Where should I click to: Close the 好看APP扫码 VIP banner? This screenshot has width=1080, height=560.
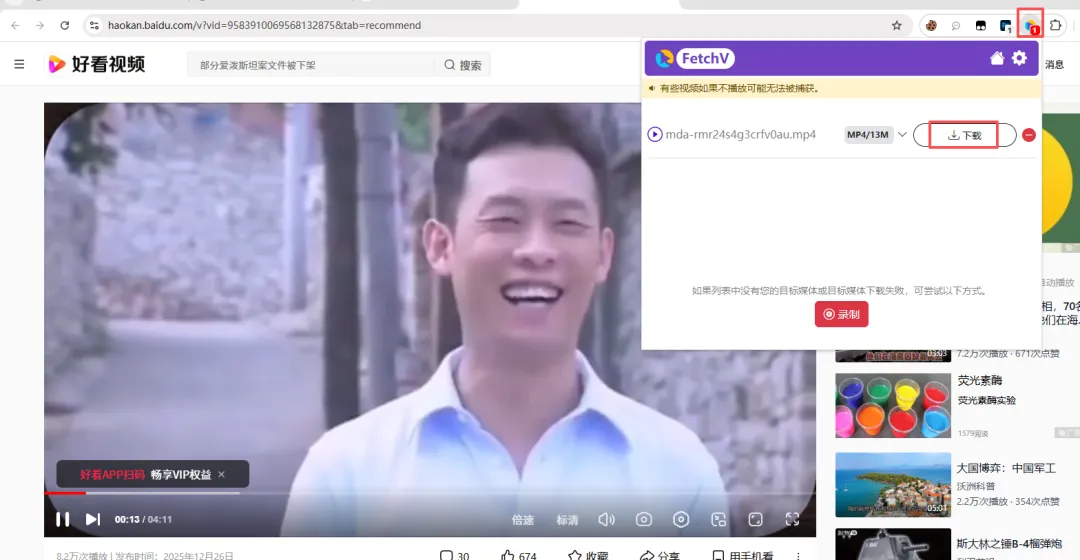(x=222, y=474)
